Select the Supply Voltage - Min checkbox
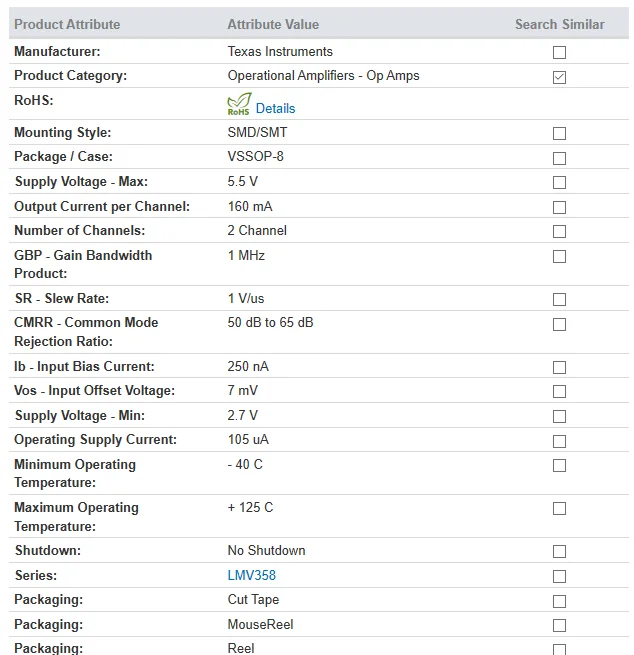Image resolution: width=634 pixels, height=655 pixels. pyautogui.click(x=559, y=417)
